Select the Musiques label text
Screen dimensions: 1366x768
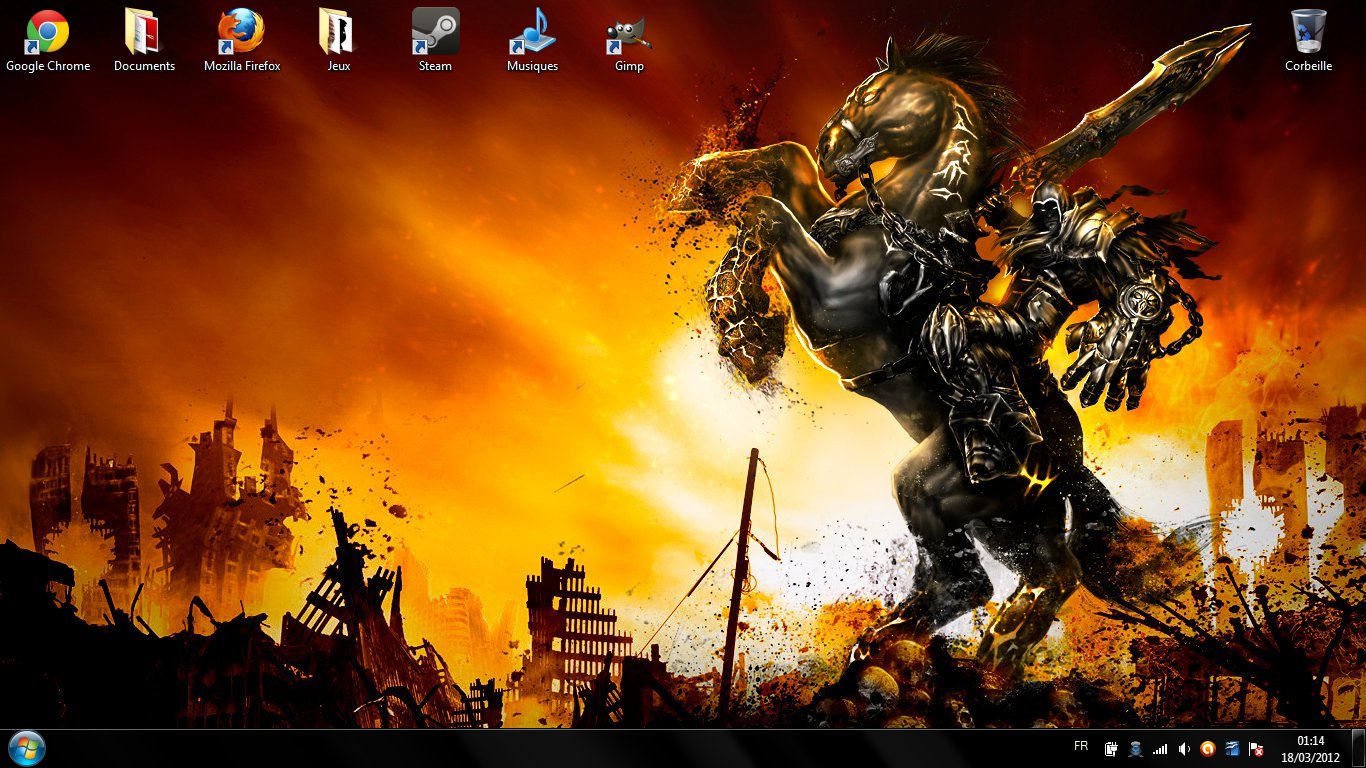532,66
